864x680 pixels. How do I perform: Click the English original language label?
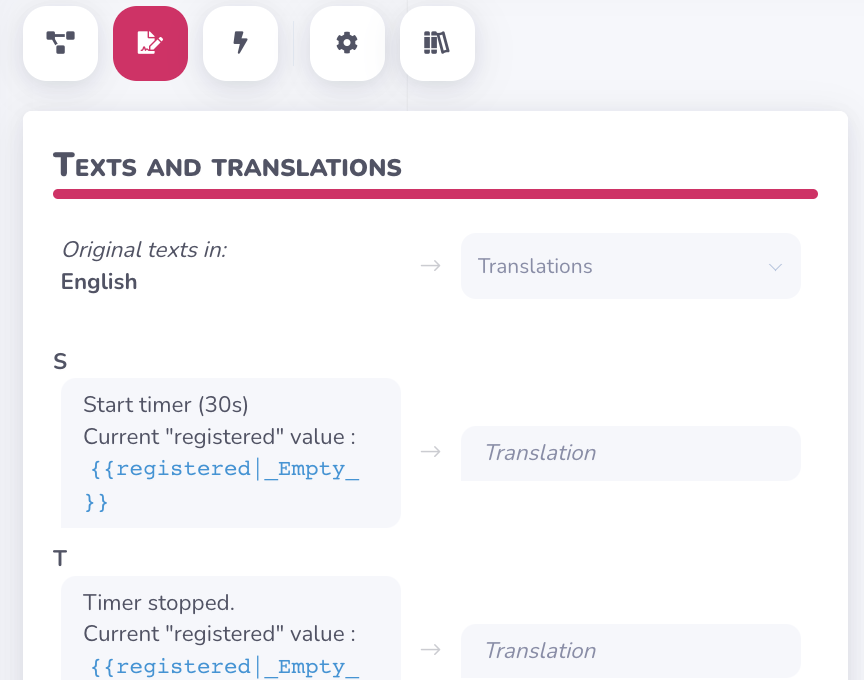tap(99, 282)
